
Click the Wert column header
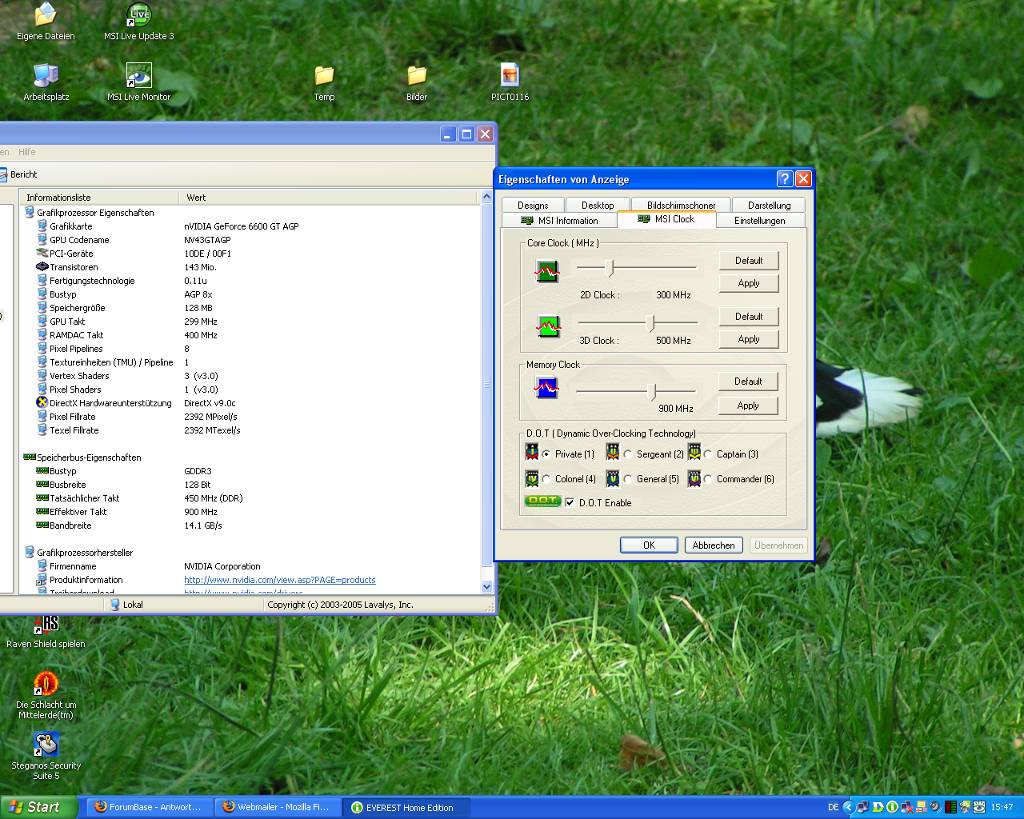tap(329, 197)
